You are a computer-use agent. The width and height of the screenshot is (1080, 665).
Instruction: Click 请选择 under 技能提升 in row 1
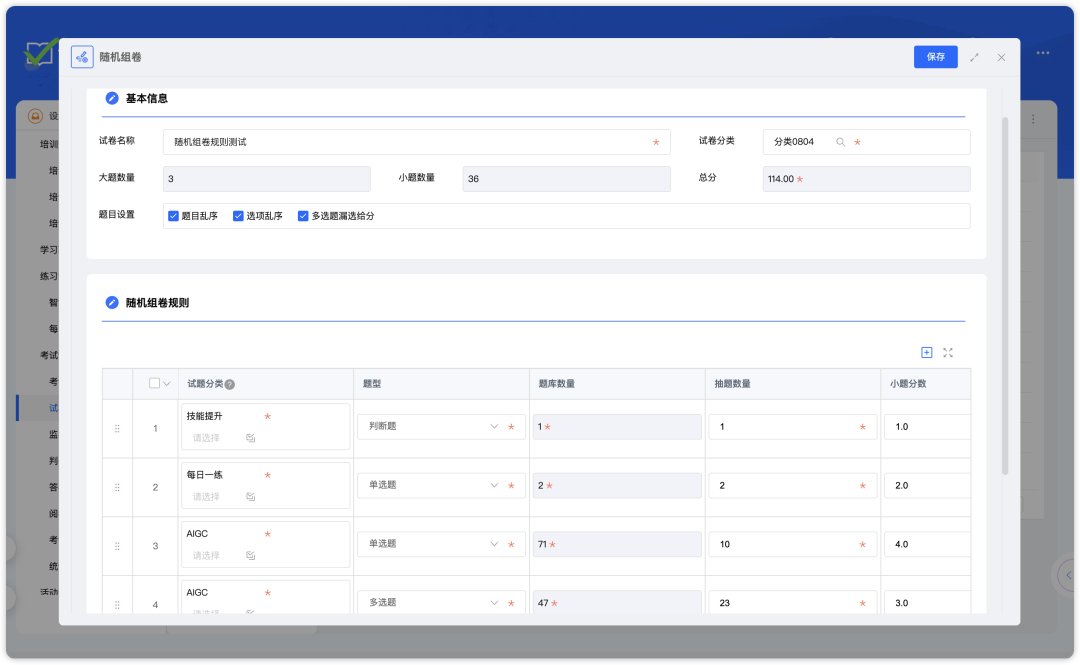click(206, 436)
